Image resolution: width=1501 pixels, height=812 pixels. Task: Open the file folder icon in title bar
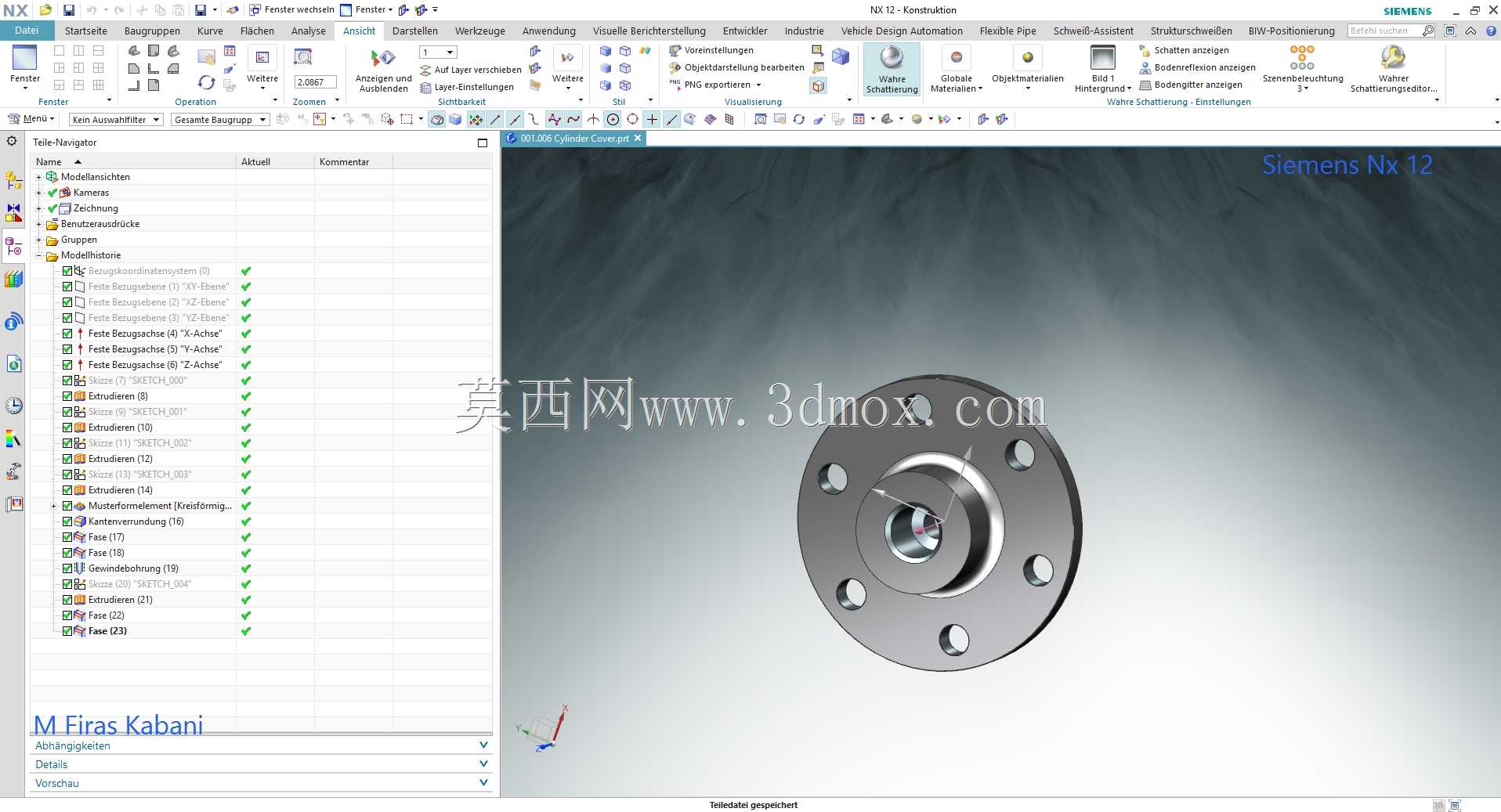point(45,10)
